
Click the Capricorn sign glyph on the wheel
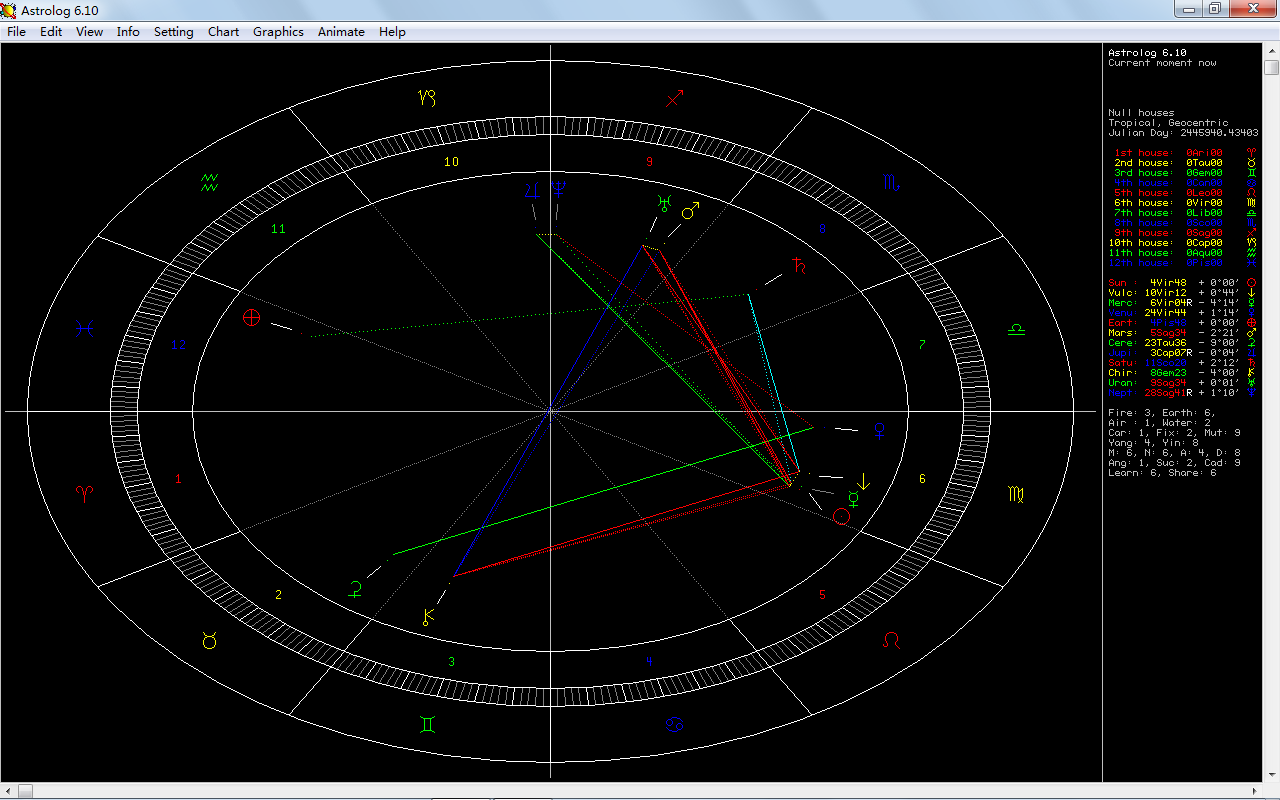point(427,98)
